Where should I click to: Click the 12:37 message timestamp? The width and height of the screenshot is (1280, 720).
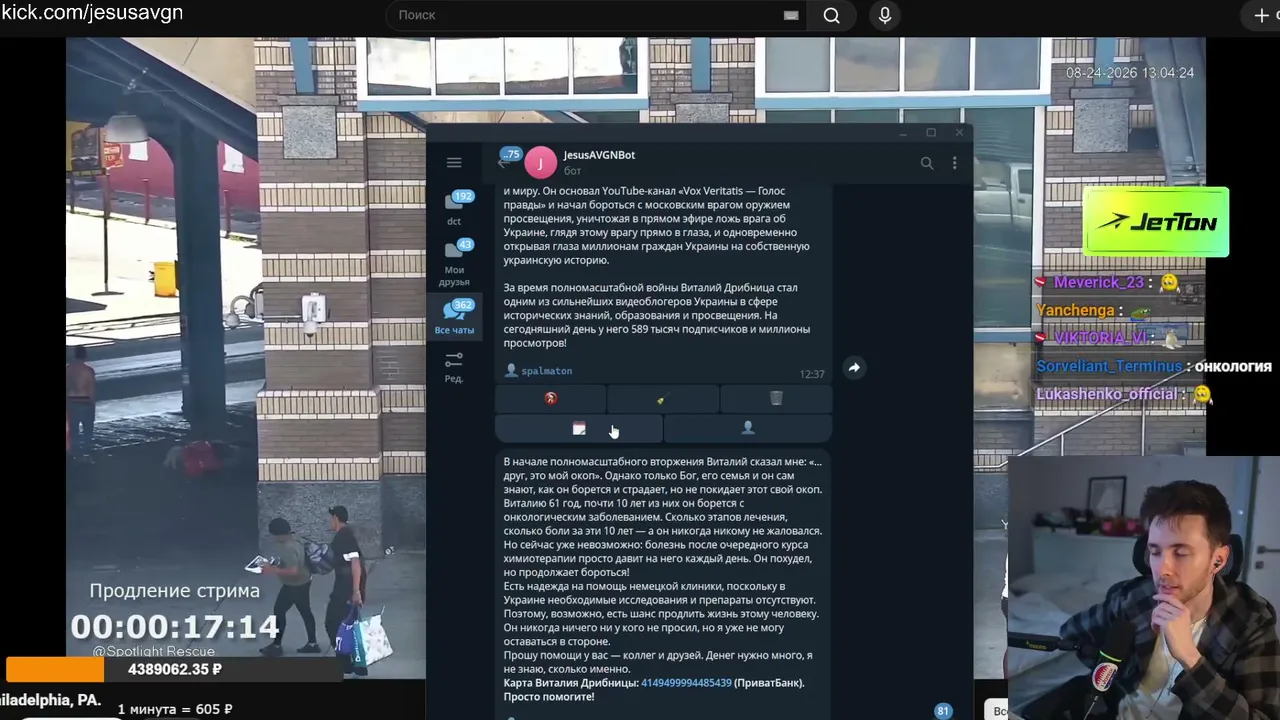pos(812,374)
